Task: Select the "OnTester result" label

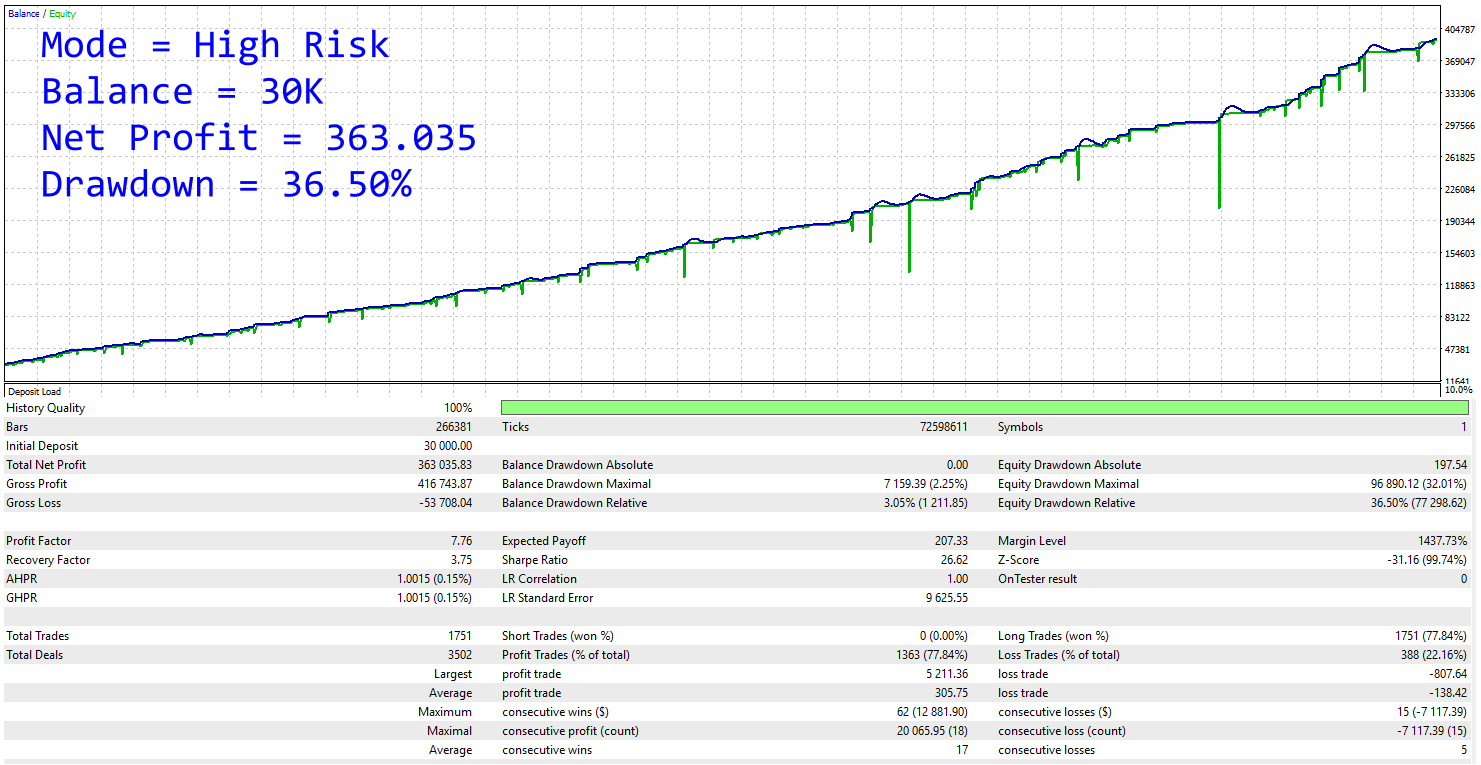Action: pyautogui.click(x=1038, y=579)
